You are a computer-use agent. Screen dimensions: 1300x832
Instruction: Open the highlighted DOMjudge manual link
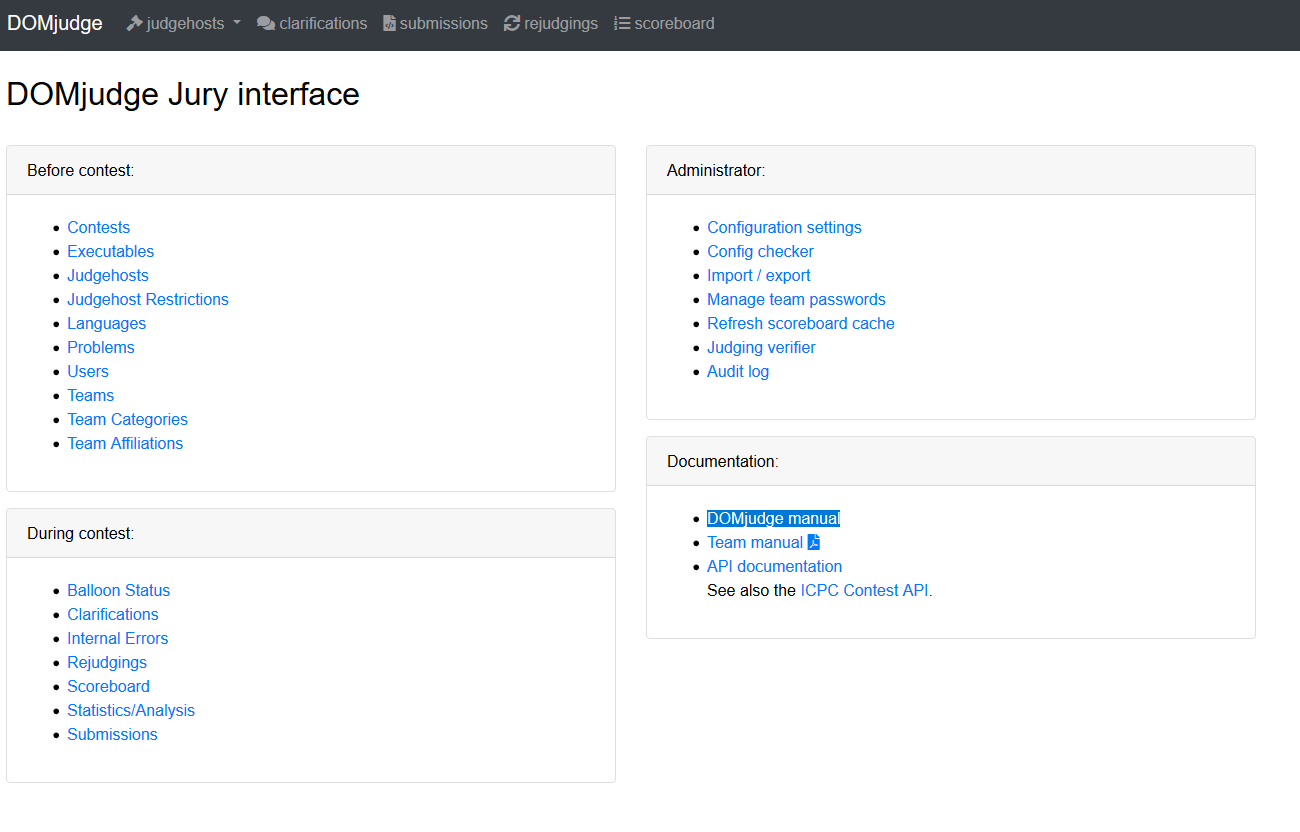tap(773, 518)
